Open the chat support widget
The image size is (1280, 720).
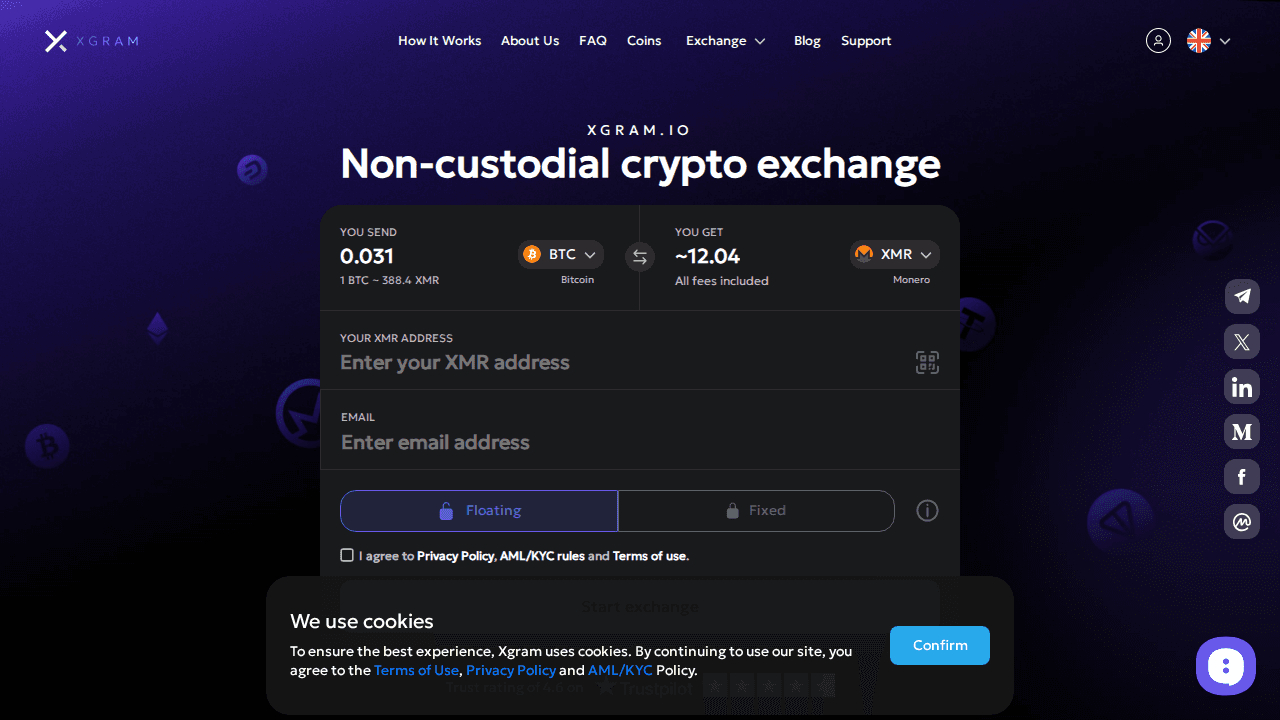point(1225,666)
